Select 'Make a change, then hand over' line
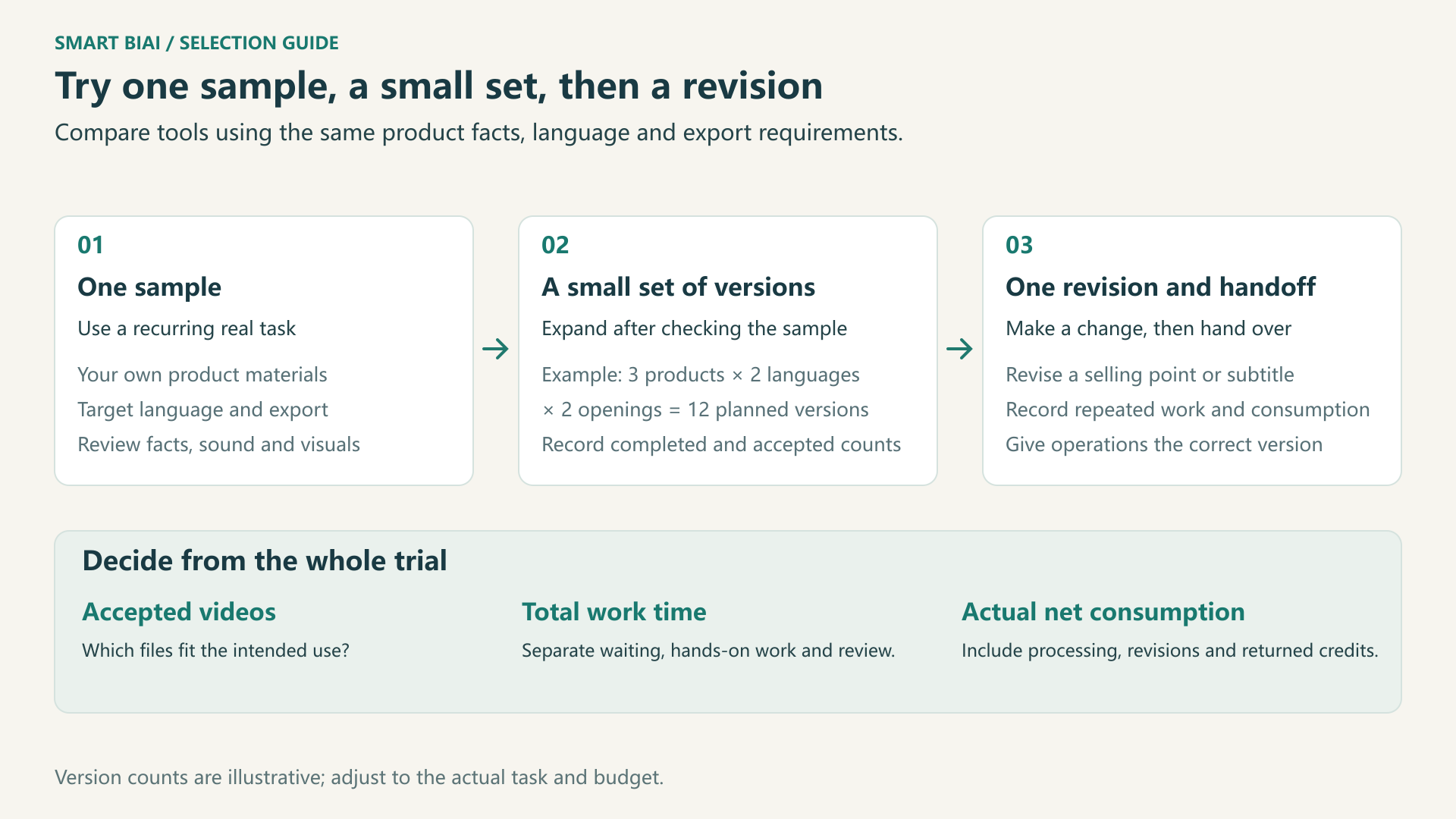The image size is (1456, 819). click(1148, 328)
